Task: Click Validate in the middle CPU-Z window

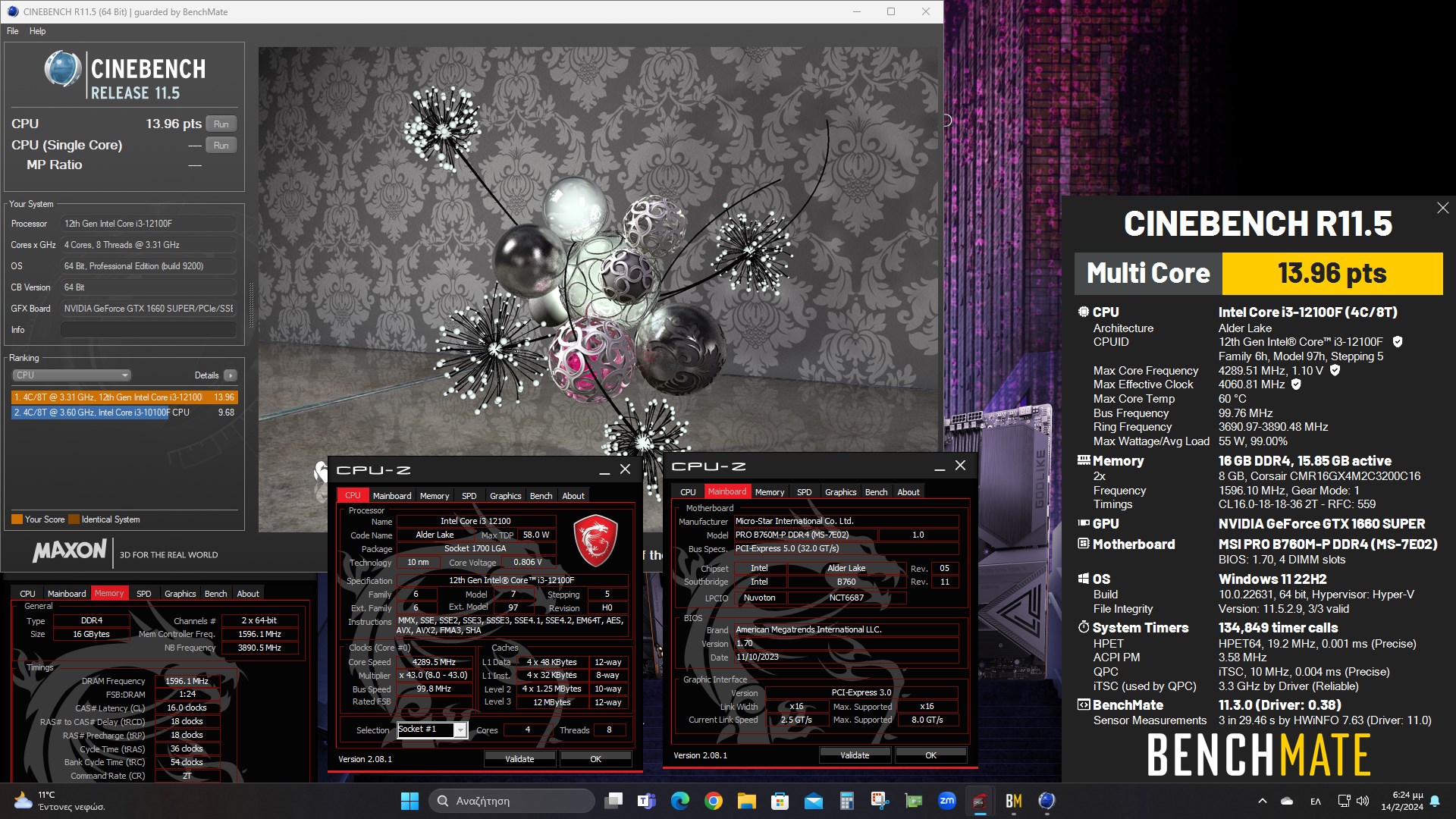Action: coord(519,759)
